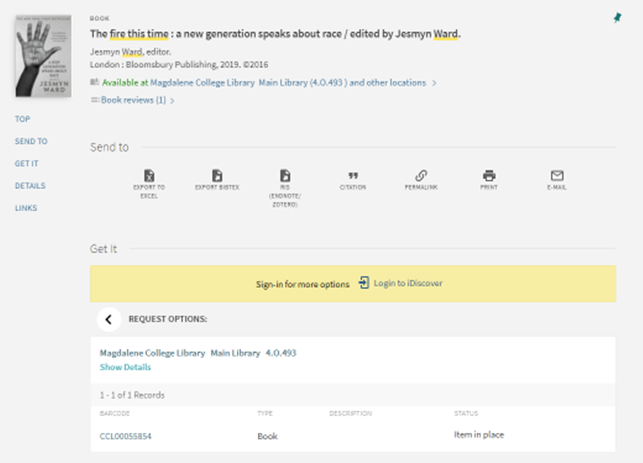This screenshot has width=643, height=463.
Task: Open the Citation quote icon
Action: (x=353, y=176)
